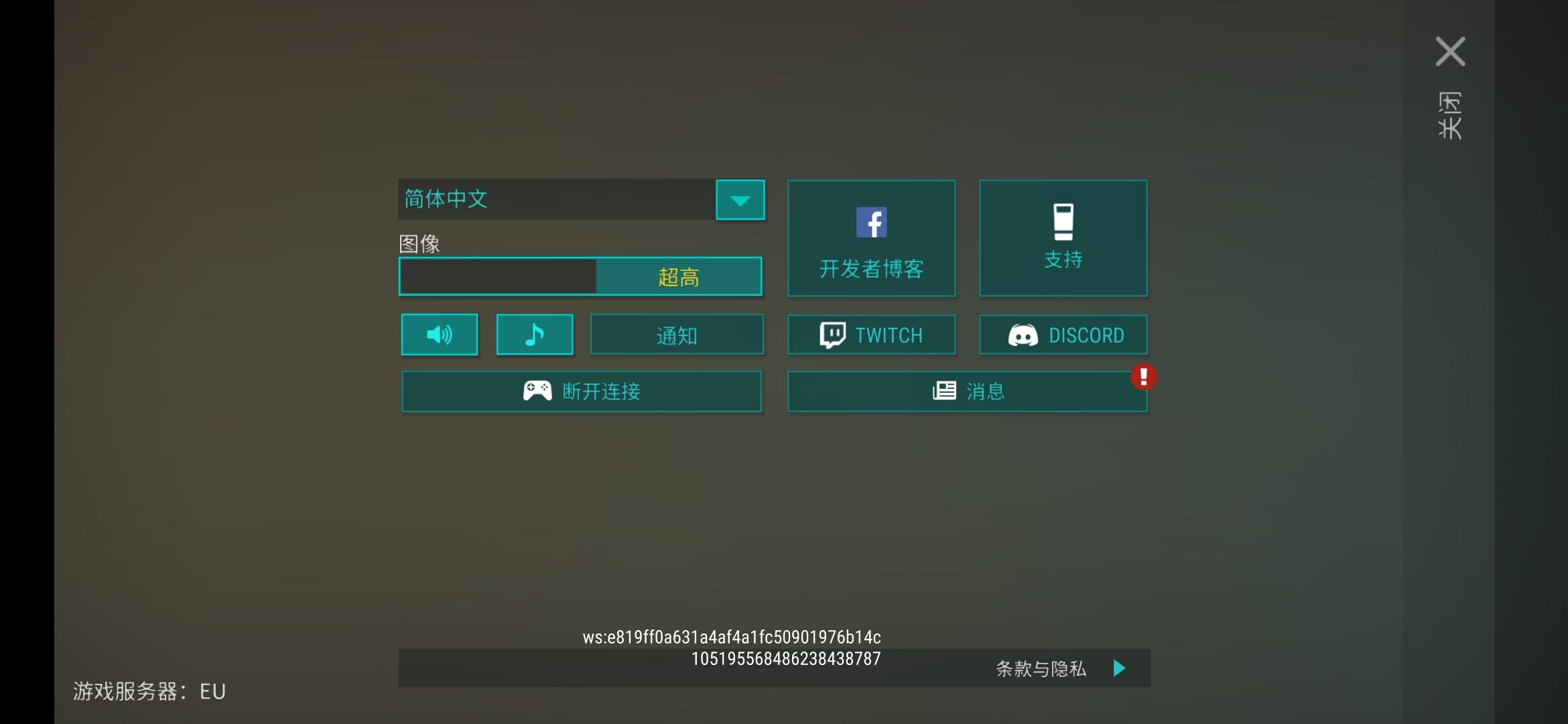Click the dark low end of graphics slider
This screenshot has width=1568, height=724.
tap(497, 277)
